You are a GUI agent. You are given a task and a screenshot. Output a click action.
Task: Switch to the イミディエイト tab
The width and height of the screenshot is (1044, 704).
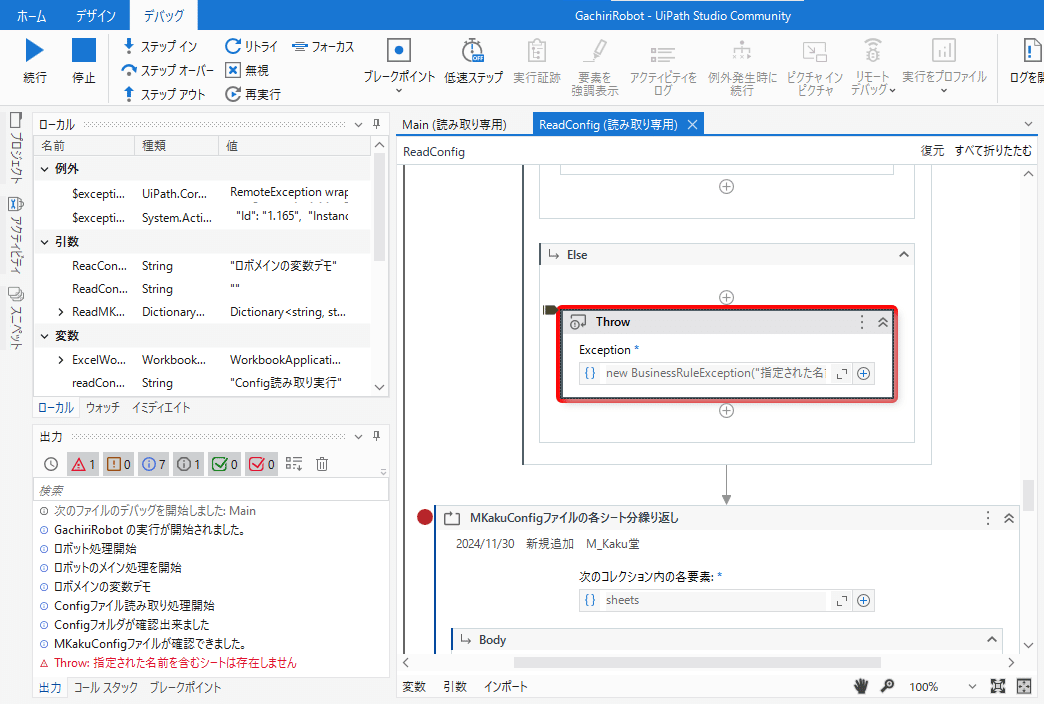click(x=161, y=407)
